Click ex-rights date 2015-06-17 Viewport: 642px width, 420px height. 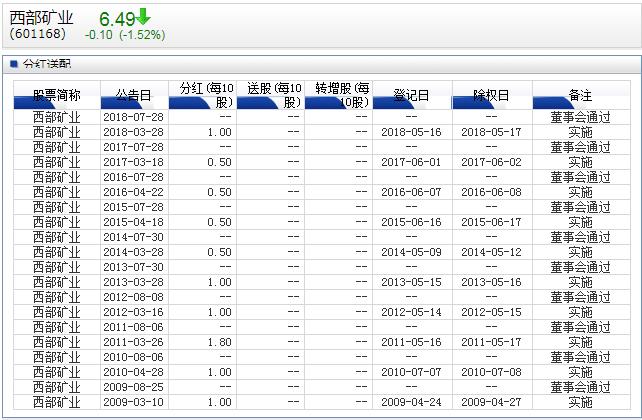coord(491,222)
